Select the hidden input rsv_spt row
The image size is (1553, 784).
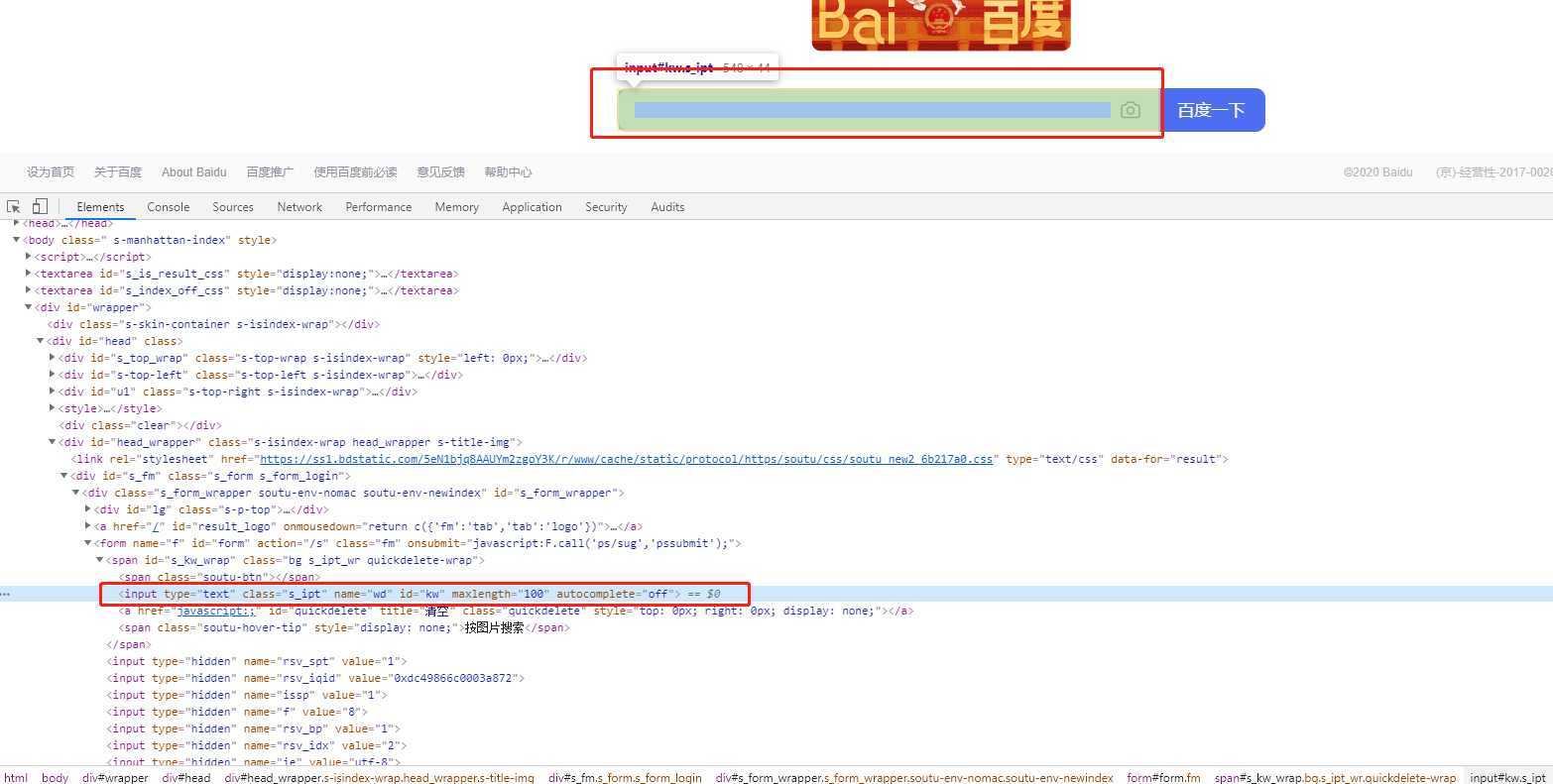[x=776, y=661]
